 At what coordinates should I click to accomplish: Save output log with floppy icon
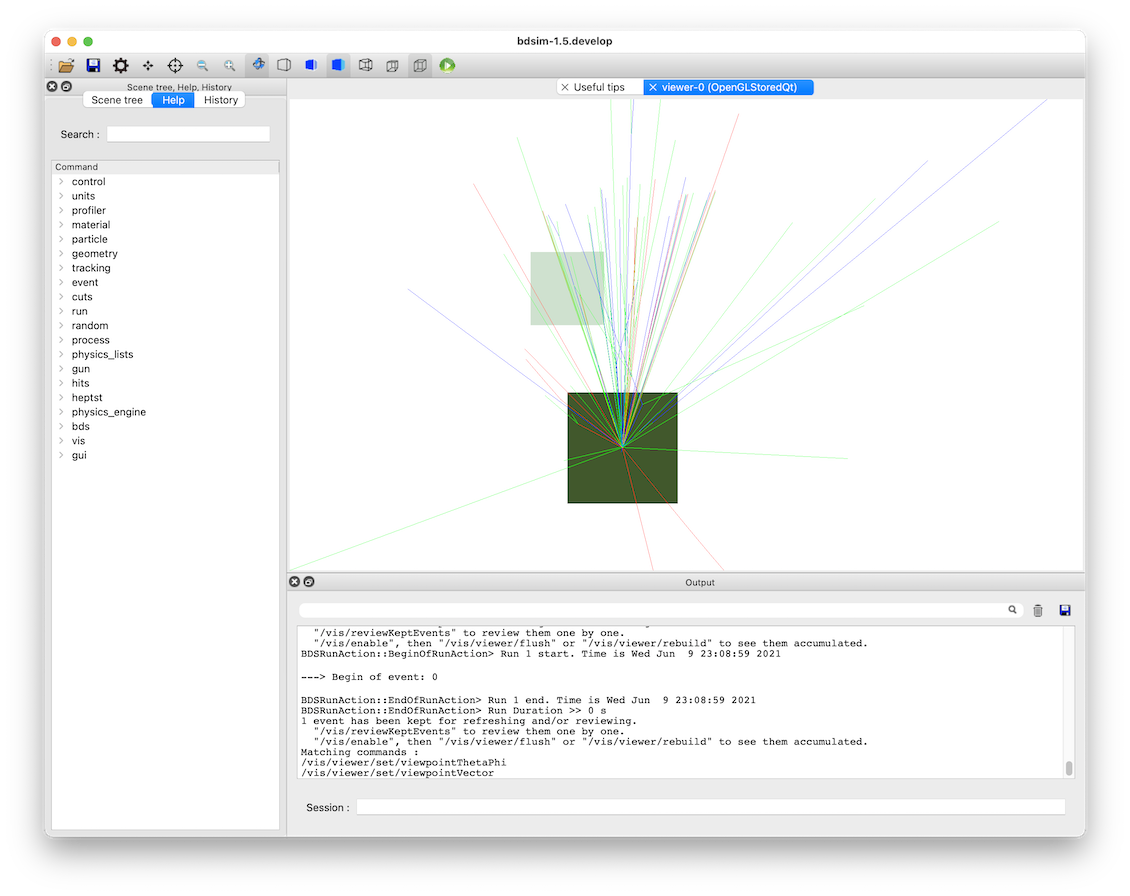pos(1065,611)
